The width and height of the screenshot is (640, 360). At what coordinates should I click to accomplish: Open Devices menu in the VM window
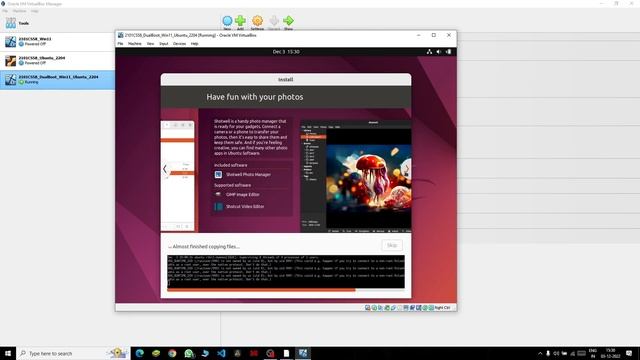tap(179, 44)
